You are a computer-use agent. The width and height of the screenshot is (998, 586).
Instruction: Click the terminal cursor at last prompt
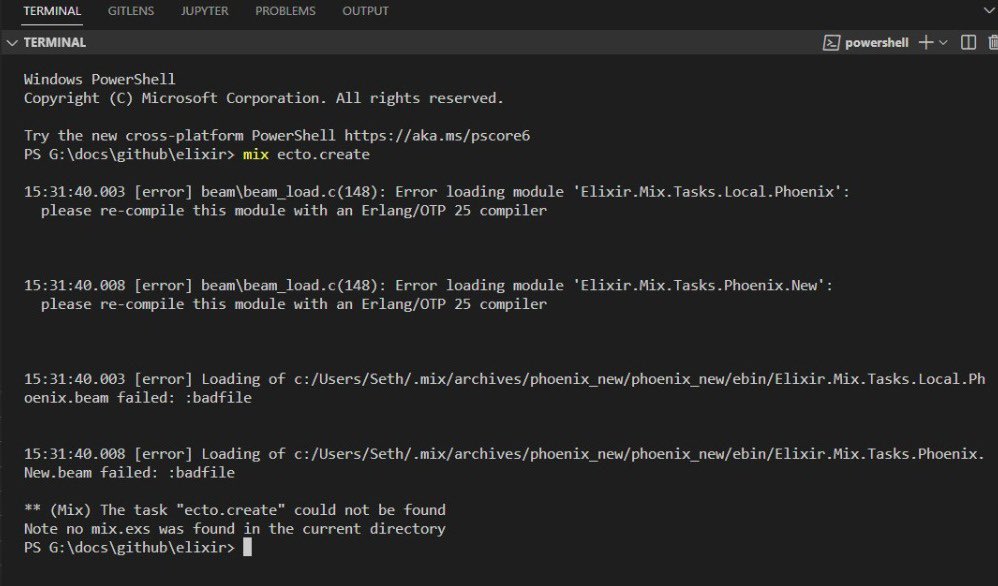tap(248, 547)
